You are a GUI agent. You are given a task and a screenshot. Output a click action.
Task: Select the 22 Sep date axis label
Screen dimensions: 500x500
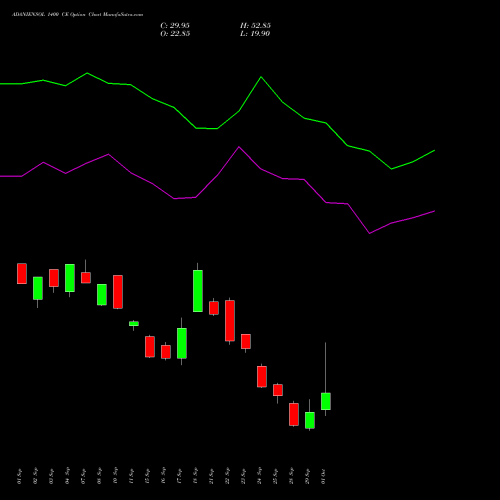pos(228,476)
